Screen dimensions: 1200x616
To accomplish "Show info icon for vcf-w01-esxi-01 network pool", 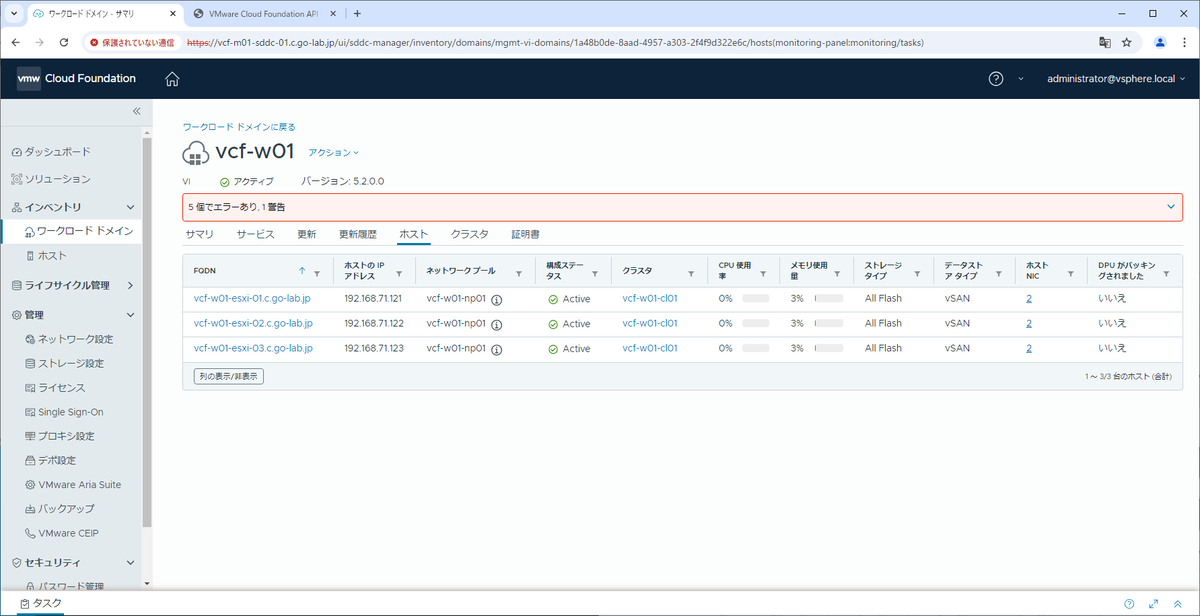I will (497, 299).
